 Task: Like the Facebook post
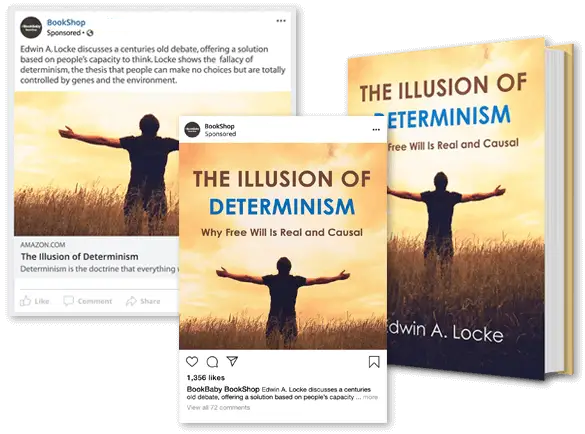pyautogui.click(x=35, y=301)
